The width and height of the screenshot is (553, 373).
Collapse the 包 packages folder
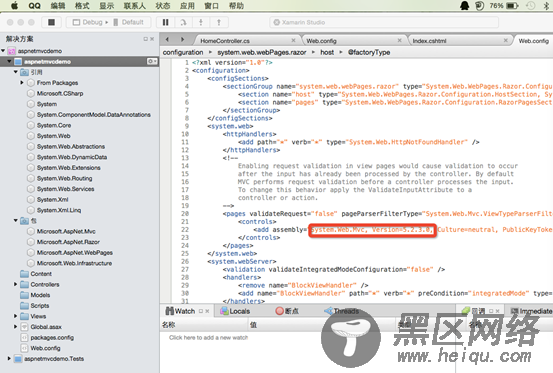(16, 220)
